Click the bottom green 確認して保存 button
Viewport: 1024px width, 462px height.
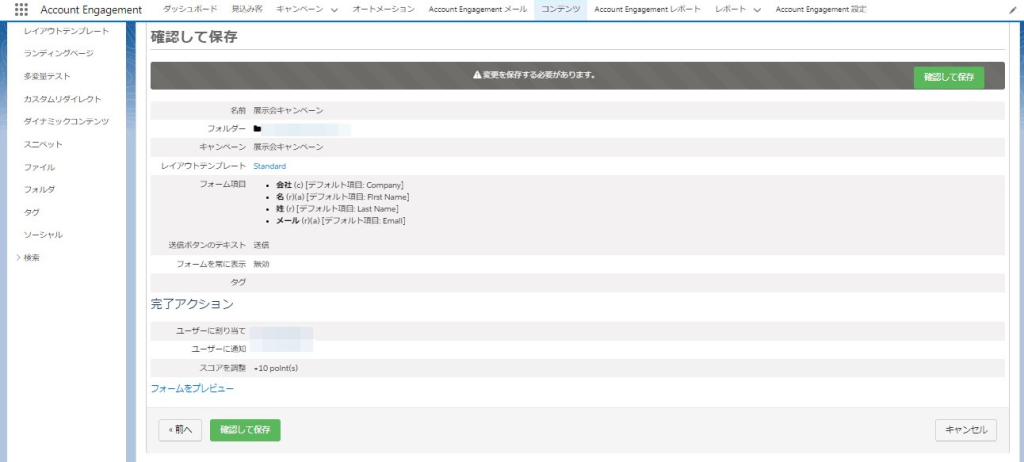(245, 430)
